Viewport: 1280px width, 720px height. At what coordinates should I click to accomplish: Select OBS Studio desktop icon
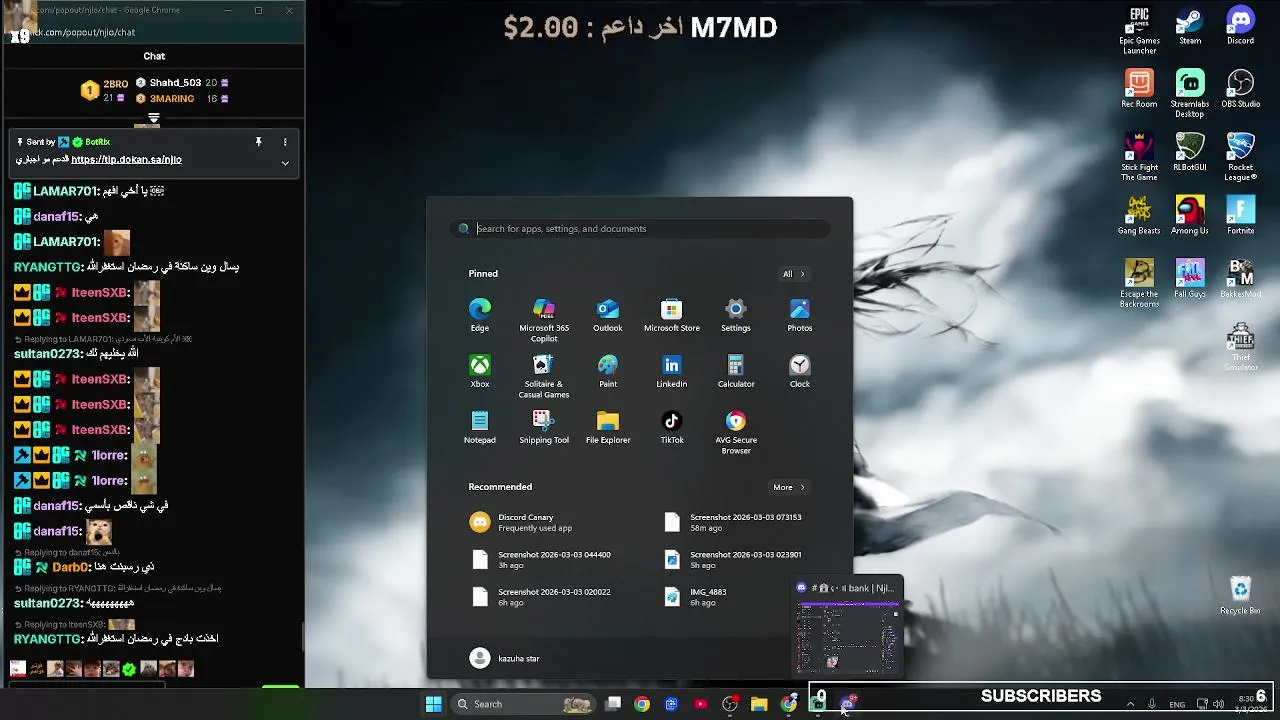(1241, 89)
